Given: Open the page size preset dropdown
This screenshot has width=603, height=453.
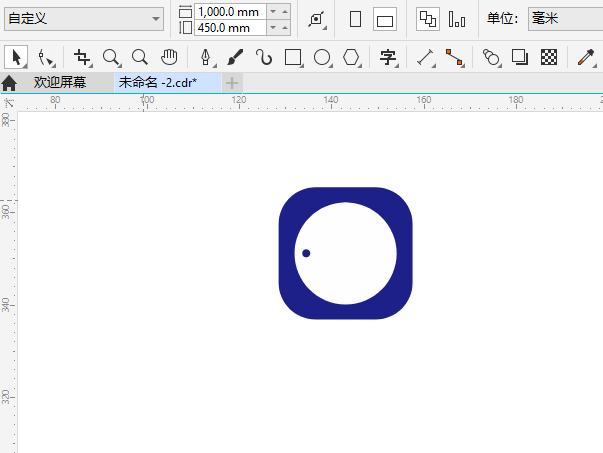Looking at the screenshot, I should pyautogui.click(x=84, y=18).
